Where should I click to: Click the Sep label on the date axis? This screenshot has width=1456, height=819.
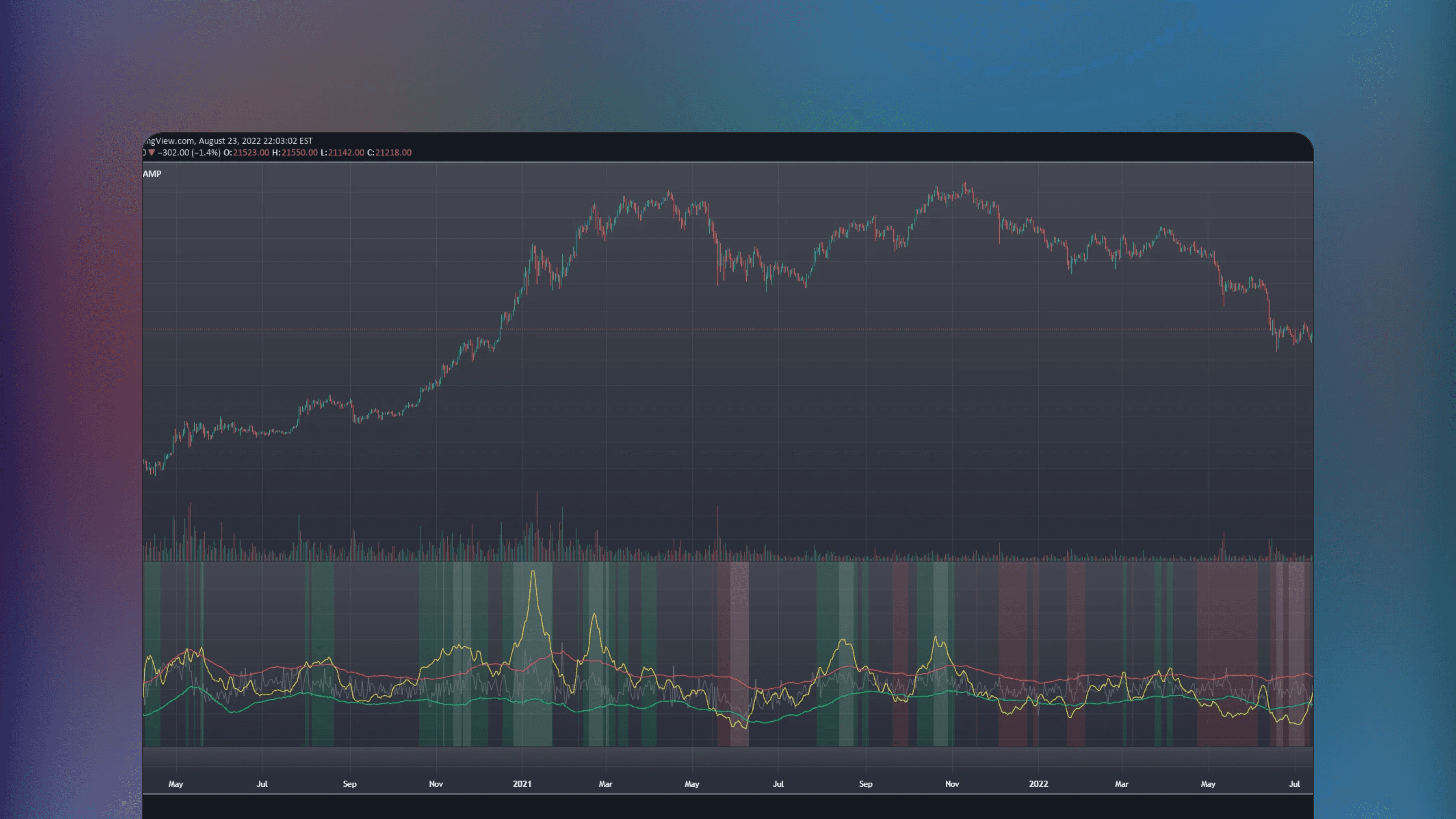350,784
